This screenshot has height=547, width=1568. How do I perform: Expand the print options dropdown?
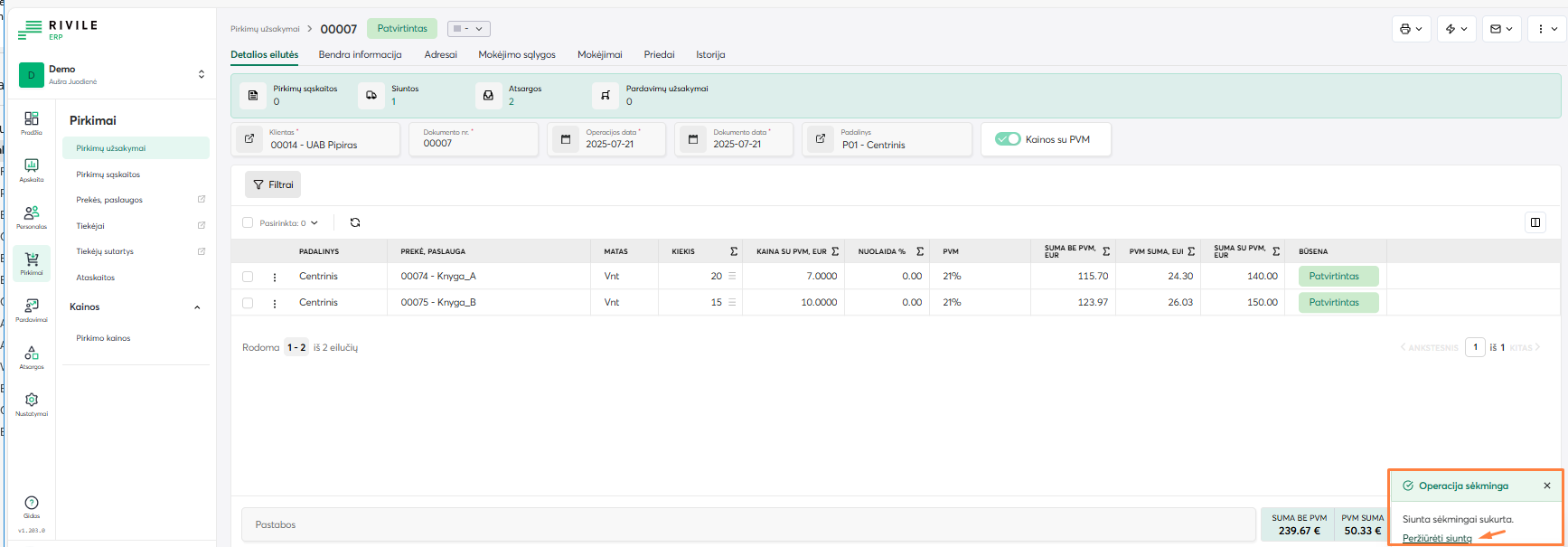pos(1411,29)
